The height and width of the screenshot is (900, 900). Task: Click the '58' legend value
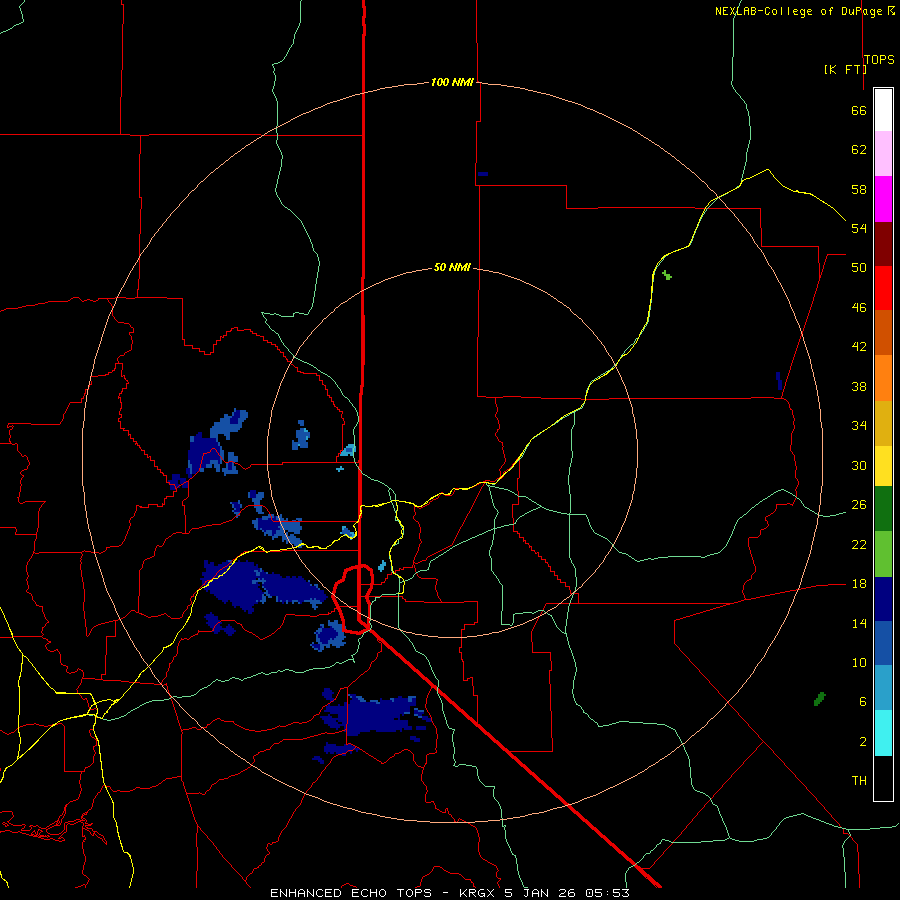[x=859, y=189]
